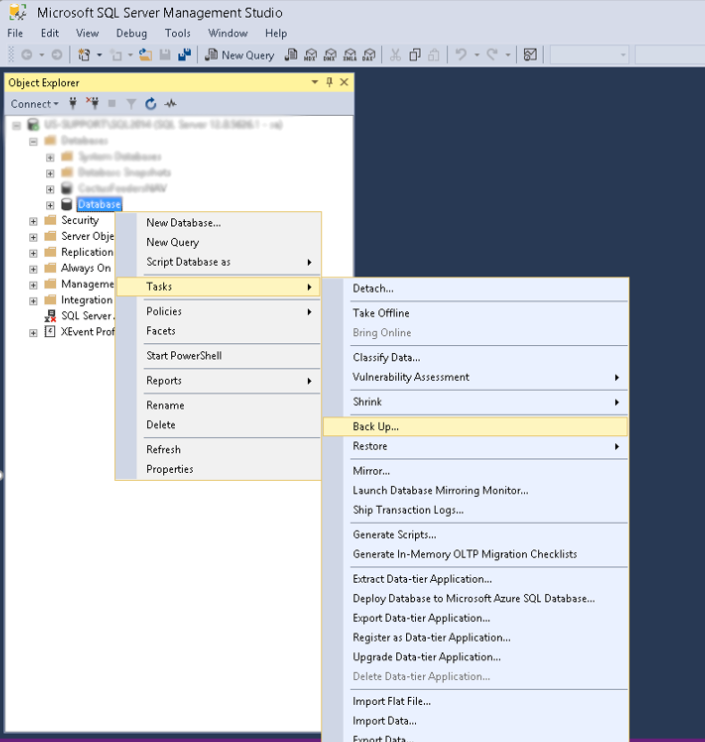The height and width of the screenshot is (742, 705).
Task: Choose Import Flat File... option
Action: (476, 701)
